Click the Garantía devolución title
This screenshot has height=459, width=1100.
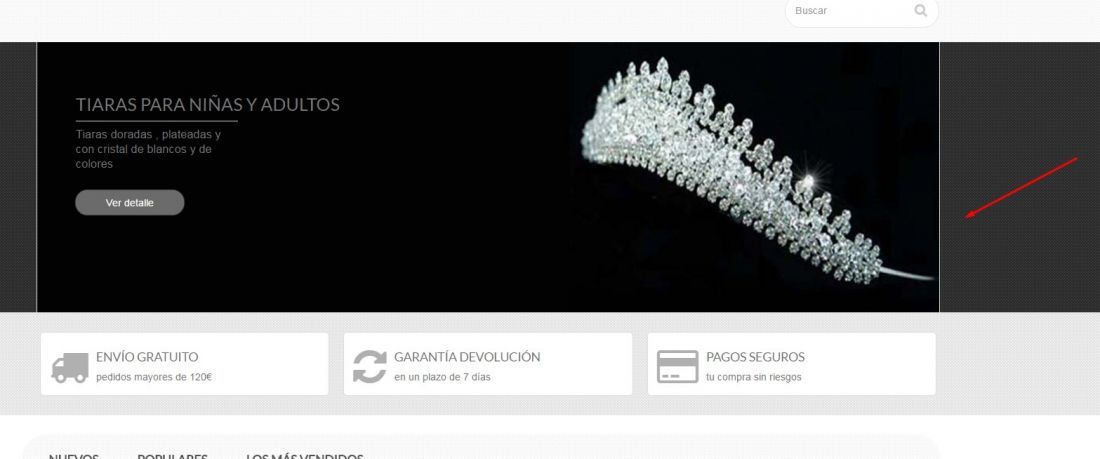(467, 357)
